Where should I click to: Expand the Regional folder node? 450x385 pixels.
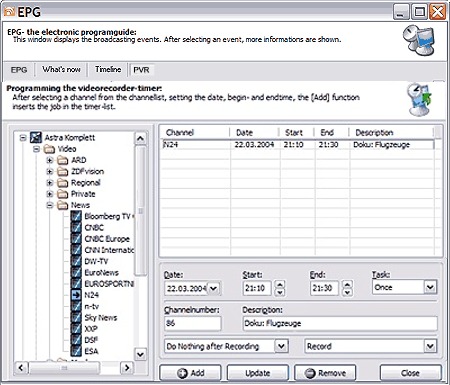(50, 183)
